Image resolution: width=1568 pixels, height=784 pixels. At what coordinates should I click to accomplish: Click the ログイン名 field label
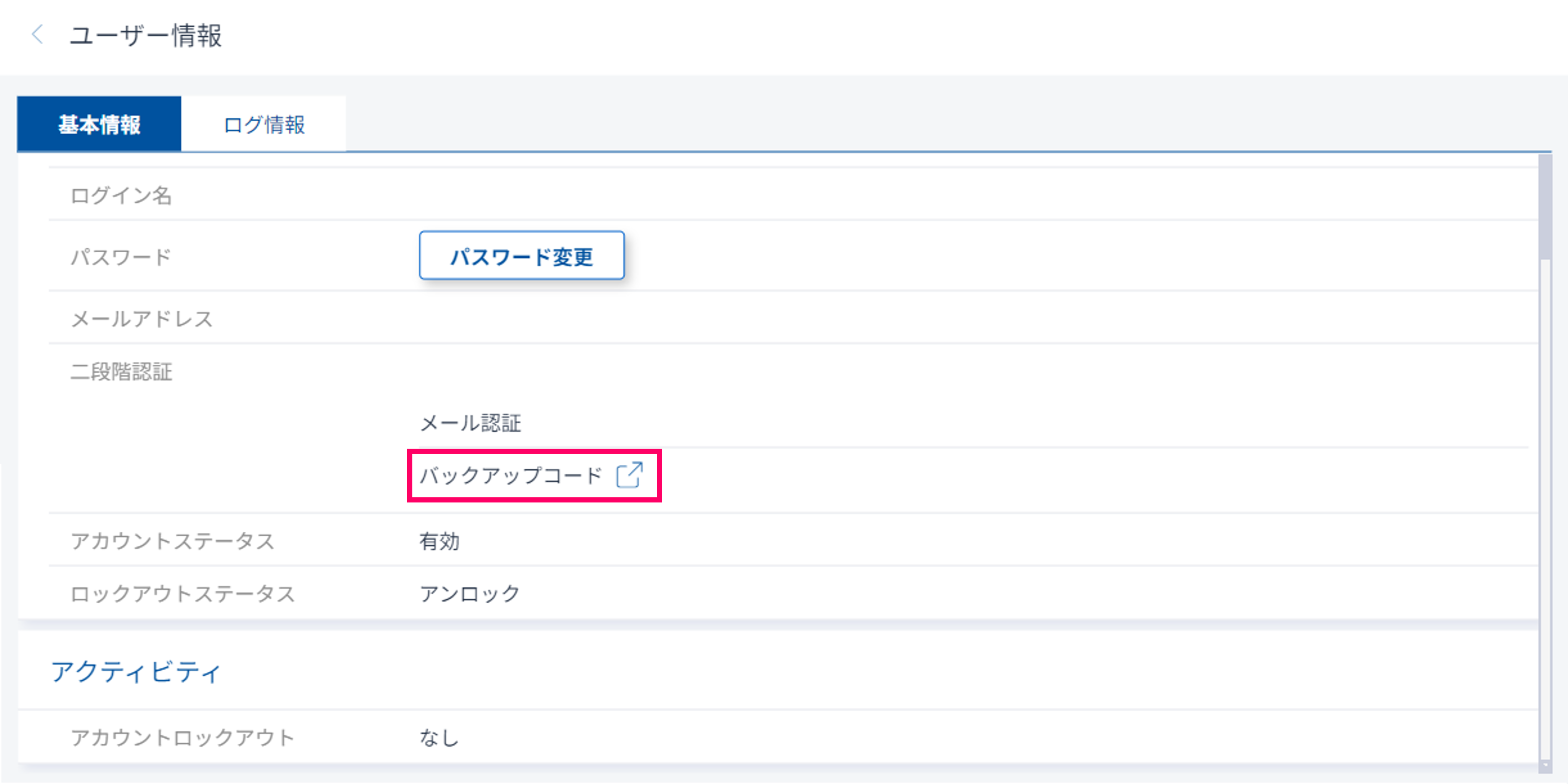122,195
